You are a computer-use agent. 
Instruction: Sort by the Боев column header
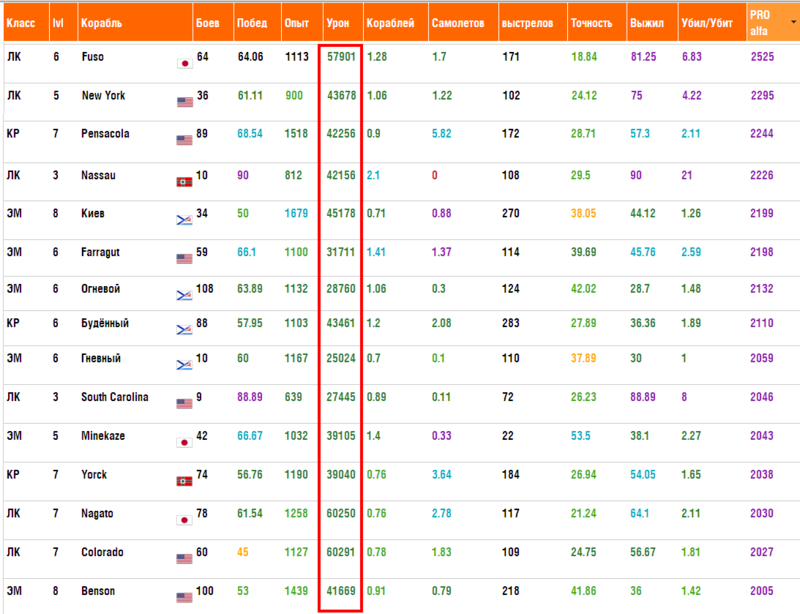coord(208,23)
